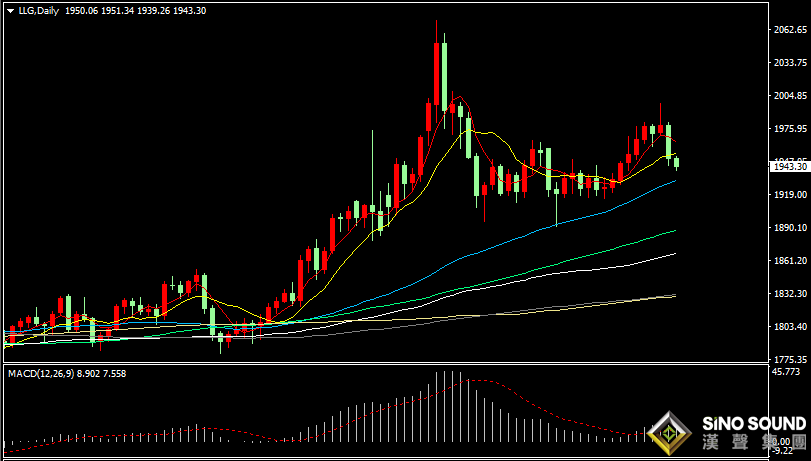Click the 1803.40 price axis label

pyautogui.click(x=790, y=326)
